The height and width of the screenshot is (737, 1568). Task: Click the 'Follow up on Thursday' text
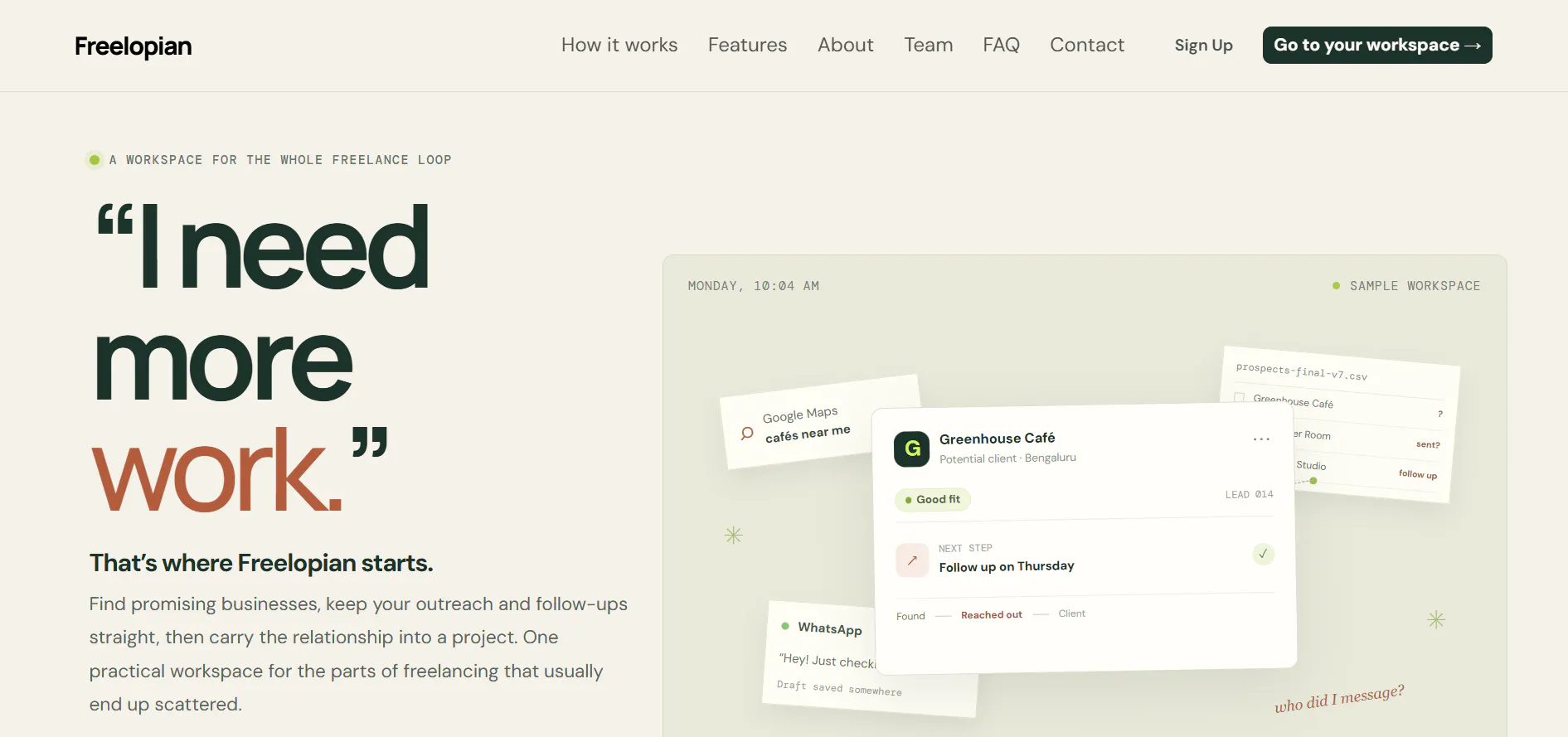click(x=1007, y=566)
